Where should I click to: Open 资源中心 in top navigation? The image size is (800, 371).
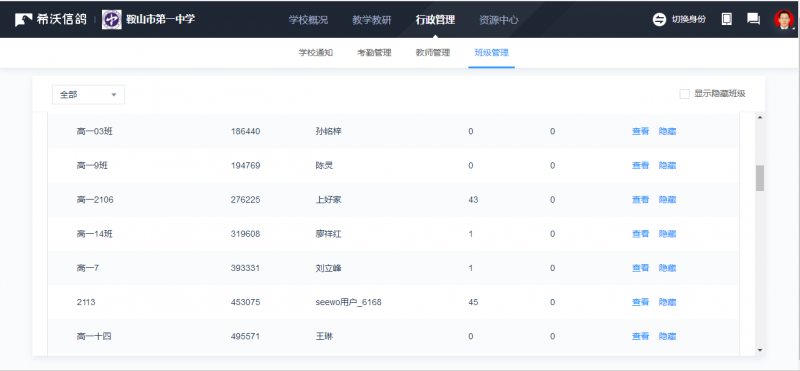[x=498, y=20]
